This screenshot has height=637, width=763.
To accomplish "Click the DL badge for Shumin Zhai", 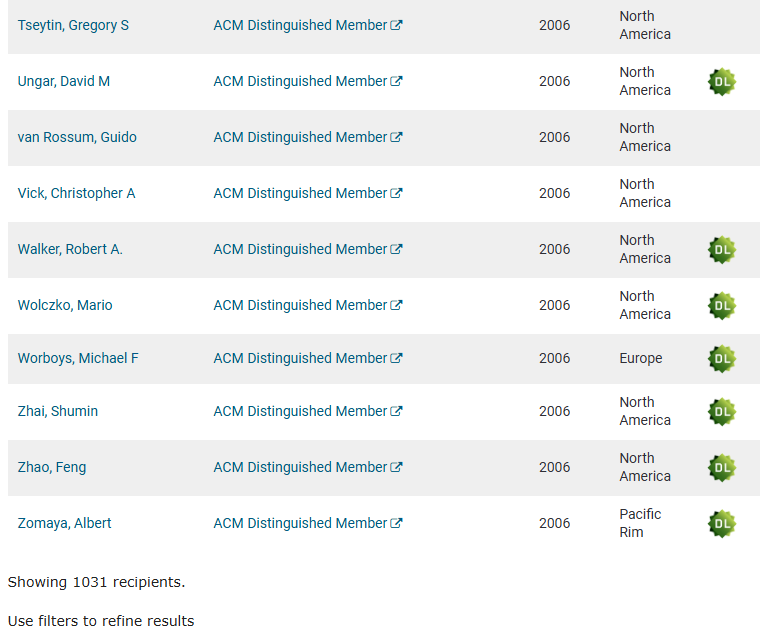I will [721, 412].
